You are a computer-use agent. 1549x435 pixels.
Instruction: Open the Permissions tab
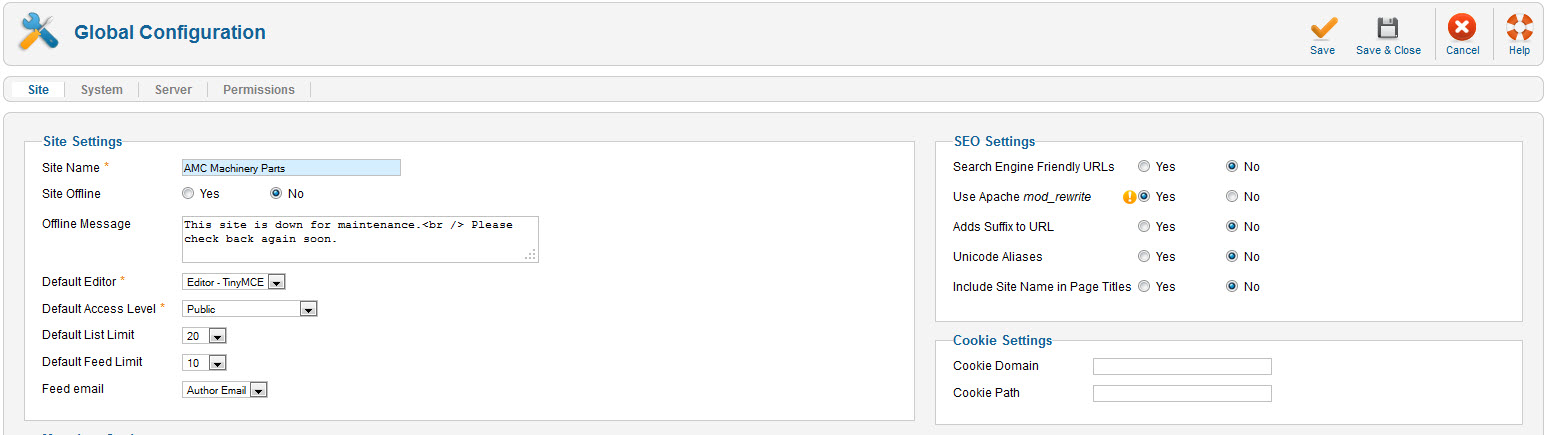[259, 90]
